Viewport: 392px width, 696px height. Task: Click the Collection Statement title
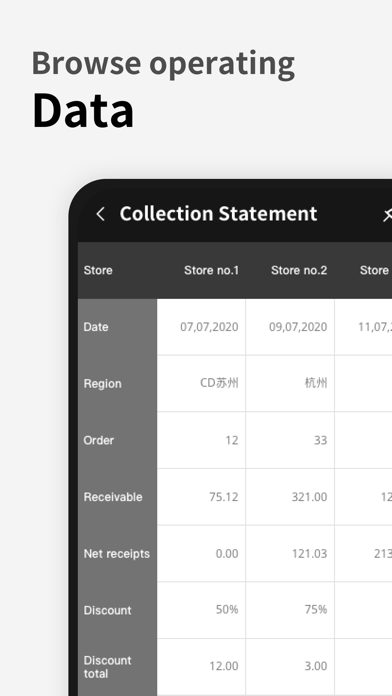(218, 214)
